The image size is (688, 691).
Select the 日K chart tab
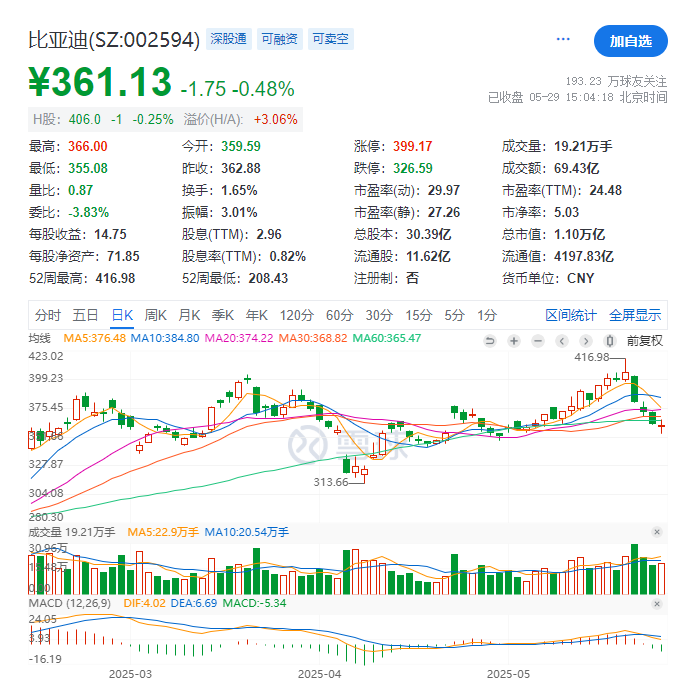[122, 315]
